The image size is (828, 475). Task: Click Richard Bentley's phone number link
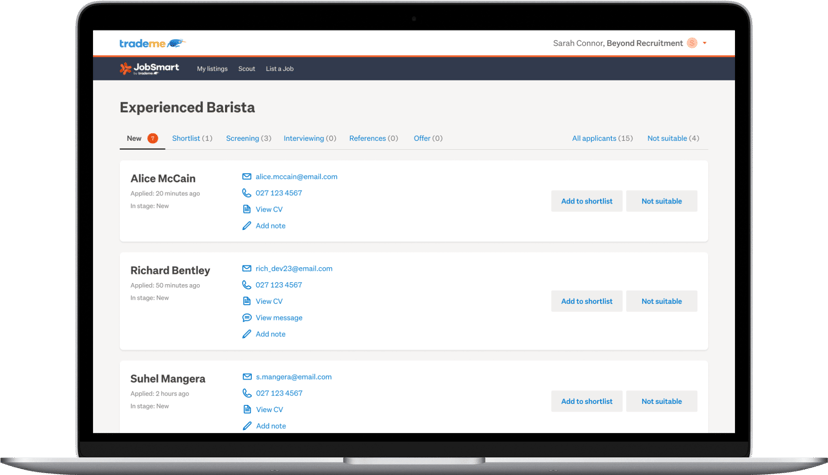click(279, 284)
